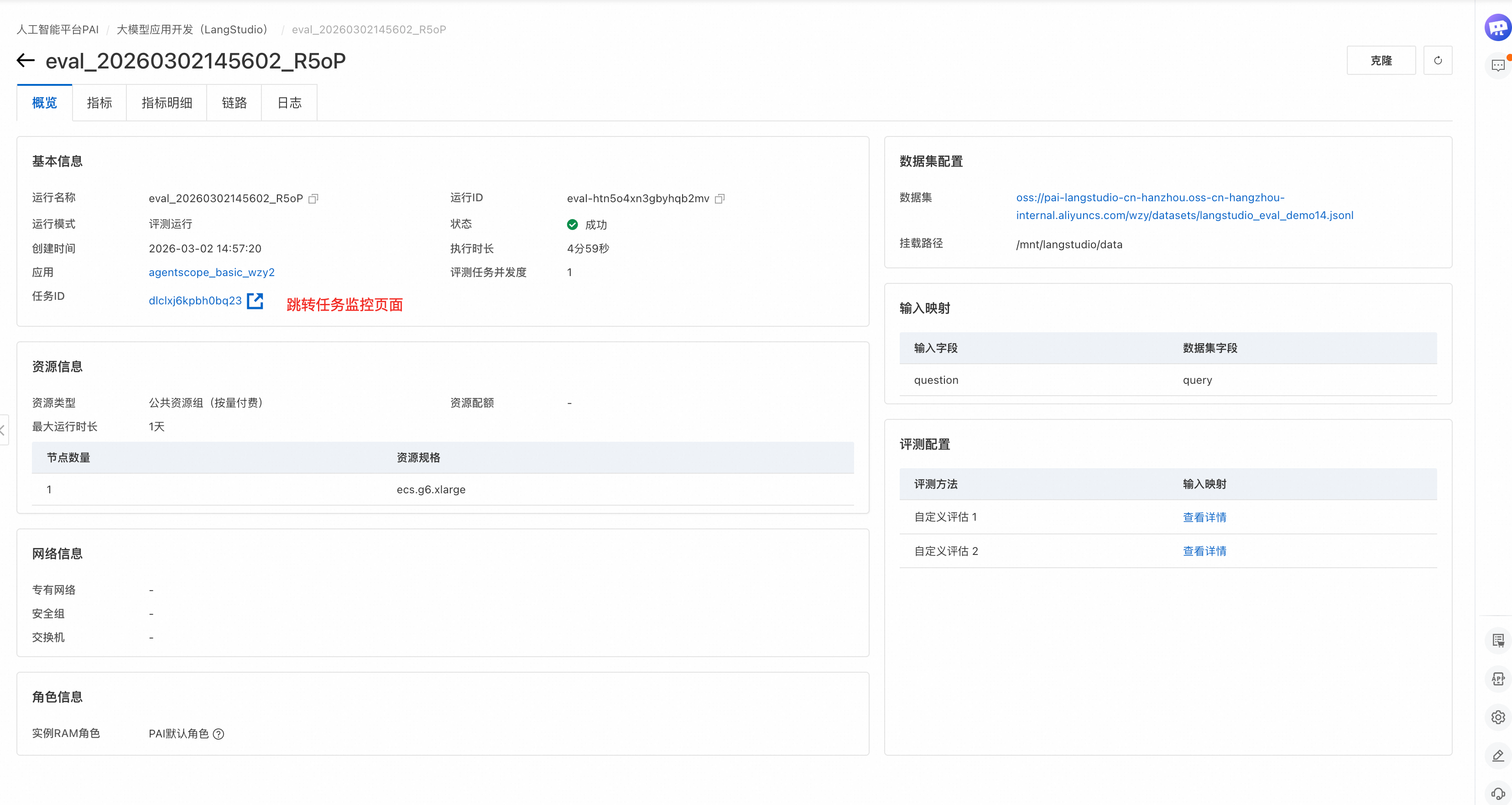Viewport: 1512px width, 805px height.
Task: Open the chat messages icon in sidebar
Action: tap(1497, 65)
